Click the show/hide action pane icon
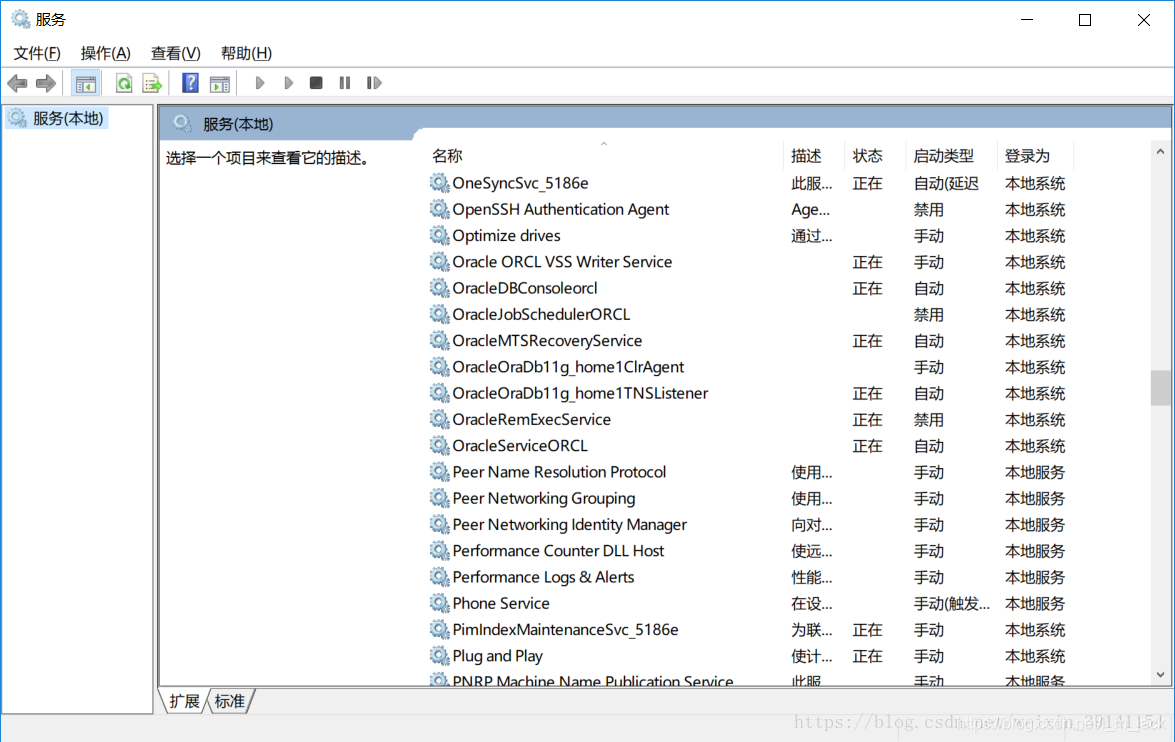 tap(220, 83)
